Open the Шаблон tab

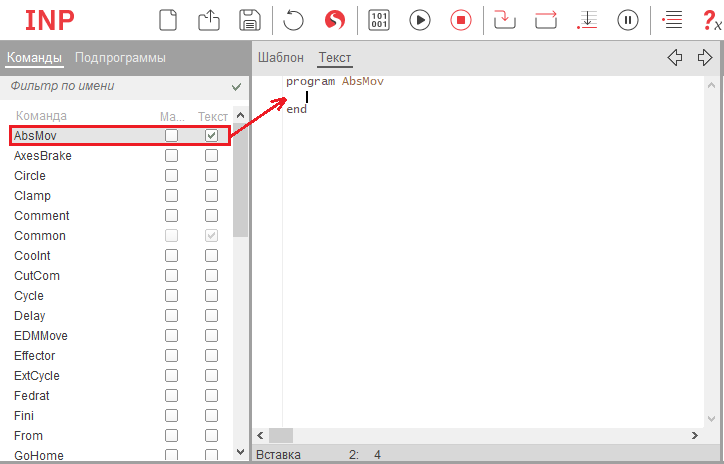pos(281,58)
